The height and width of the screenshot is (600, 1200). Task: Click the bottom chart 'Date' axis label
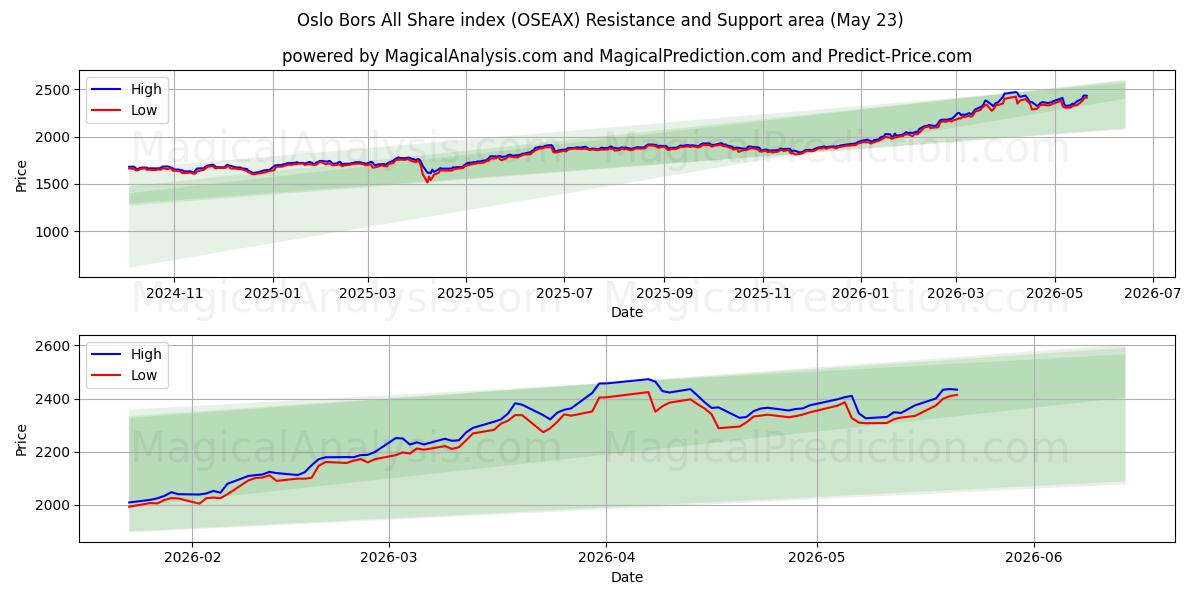pos(627,578)
